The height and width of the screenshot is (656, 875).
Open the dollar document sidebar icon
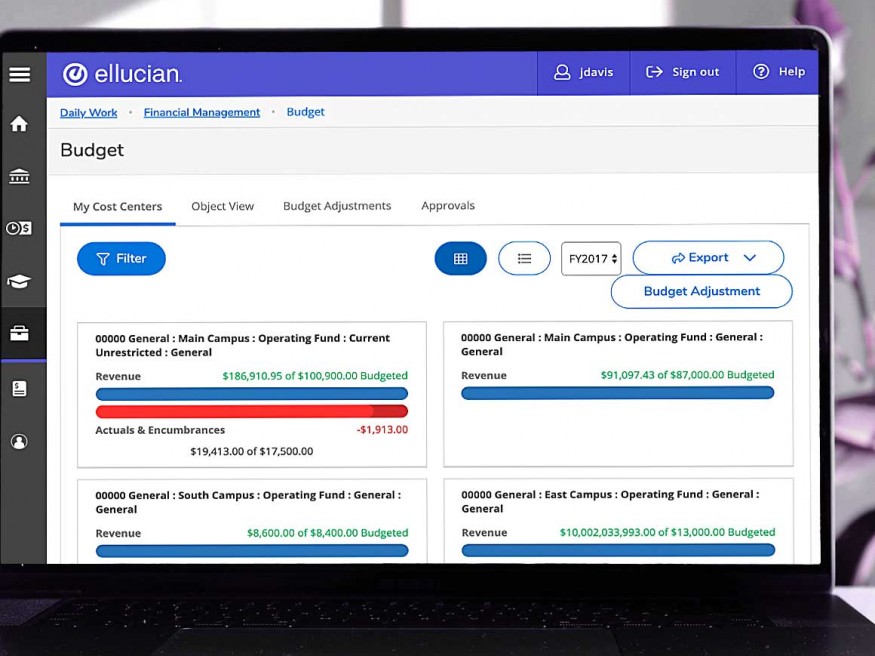tap(19, 388)
